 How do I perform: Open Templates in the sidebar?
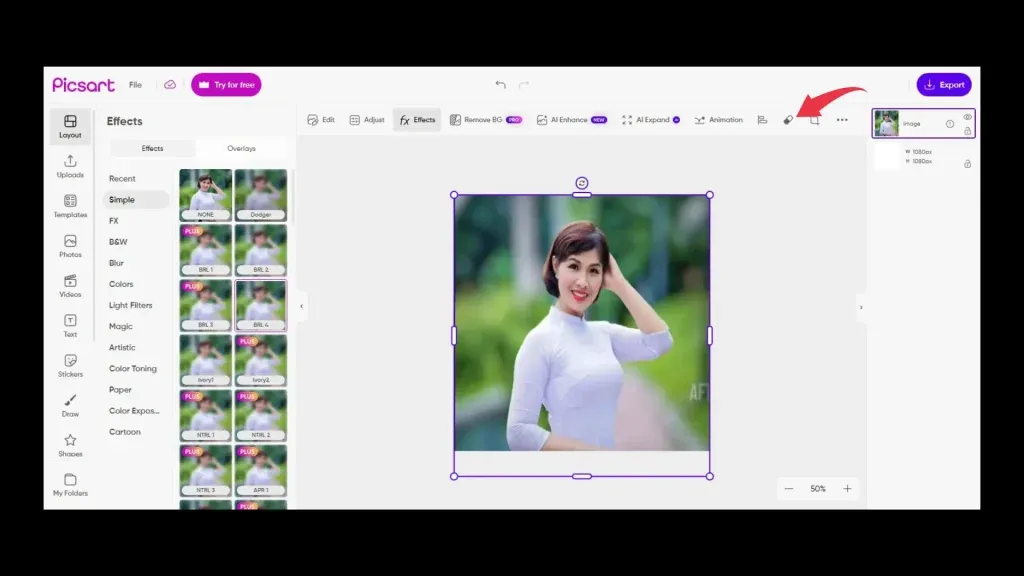70,206
